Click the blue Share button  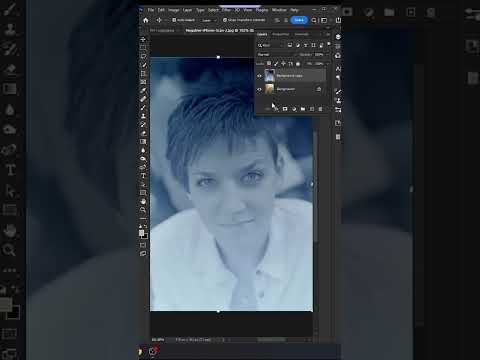[299, 20]
